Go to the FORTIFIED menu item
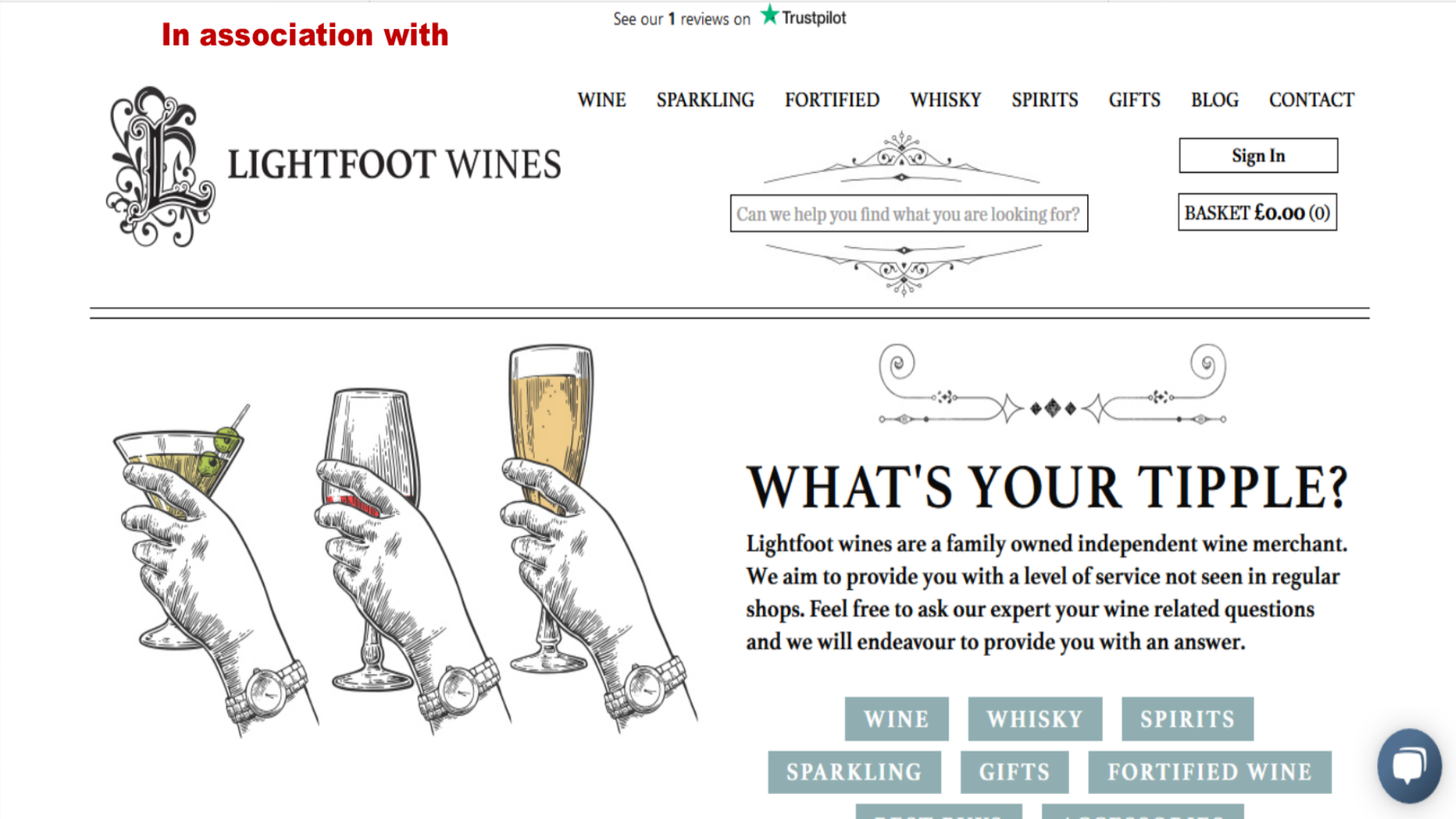This screenshot has width=1456, height=819. click(x=832, y=100)
